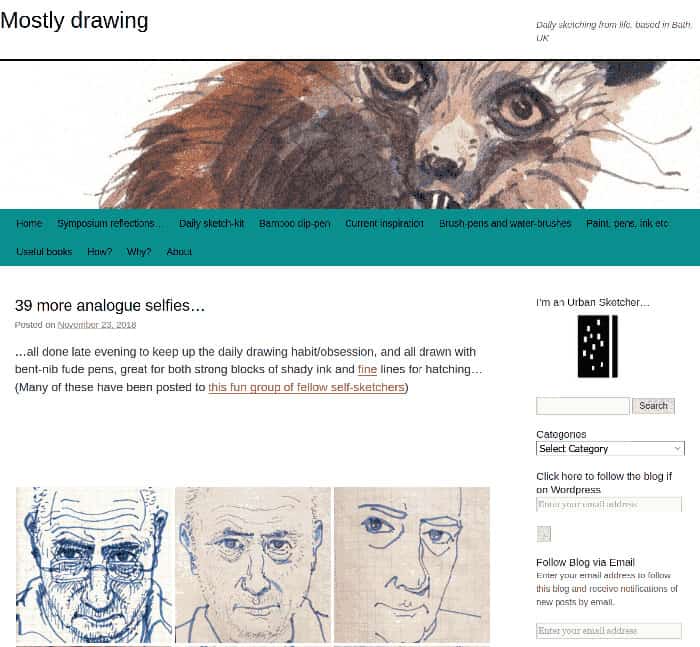
Task: Open the Select Category dropdown
Action: (x=610, y=448)
